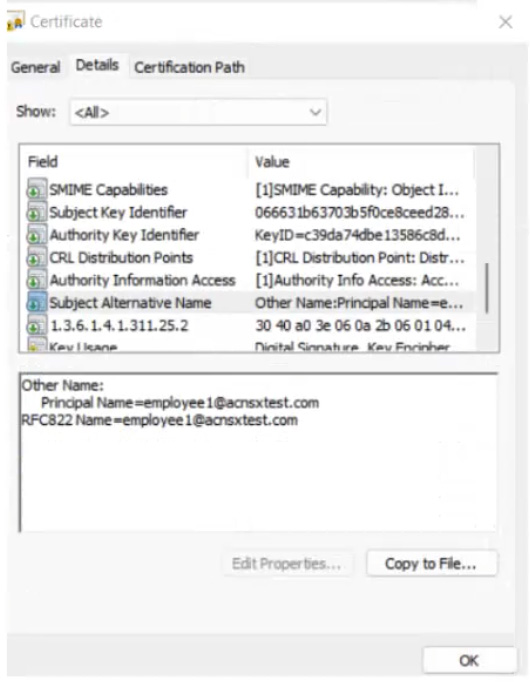
Task: Click the Copy to File button
Action: pyautogui.click(x=431, y=564)
